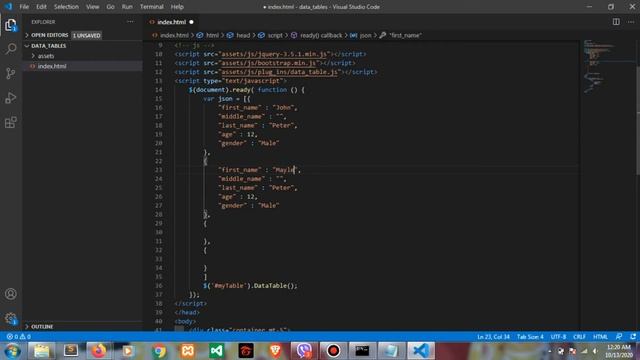Expand the Outline section
The height and width of the screenshot is (360, 640).
(x=42, y=327)
